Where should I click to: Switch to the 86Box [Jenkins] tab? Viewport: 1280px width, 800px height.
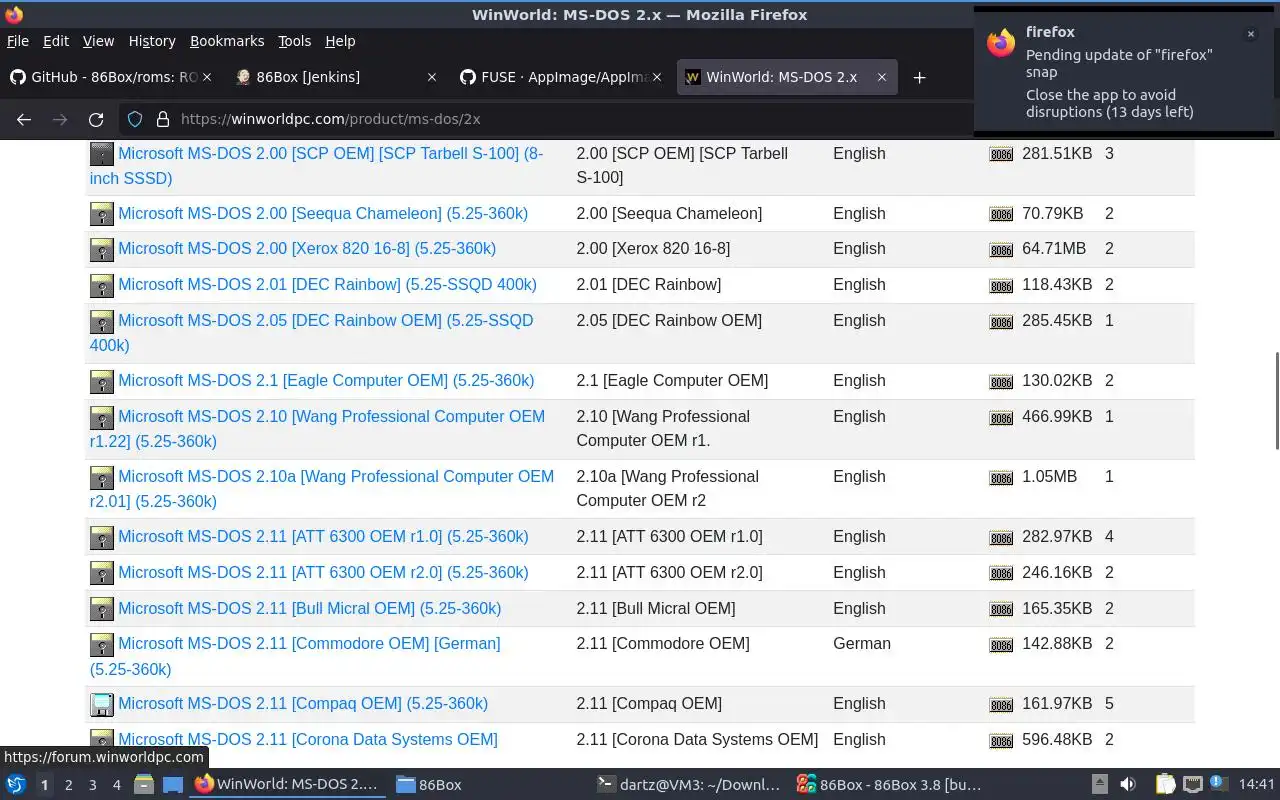click(336, 77)
